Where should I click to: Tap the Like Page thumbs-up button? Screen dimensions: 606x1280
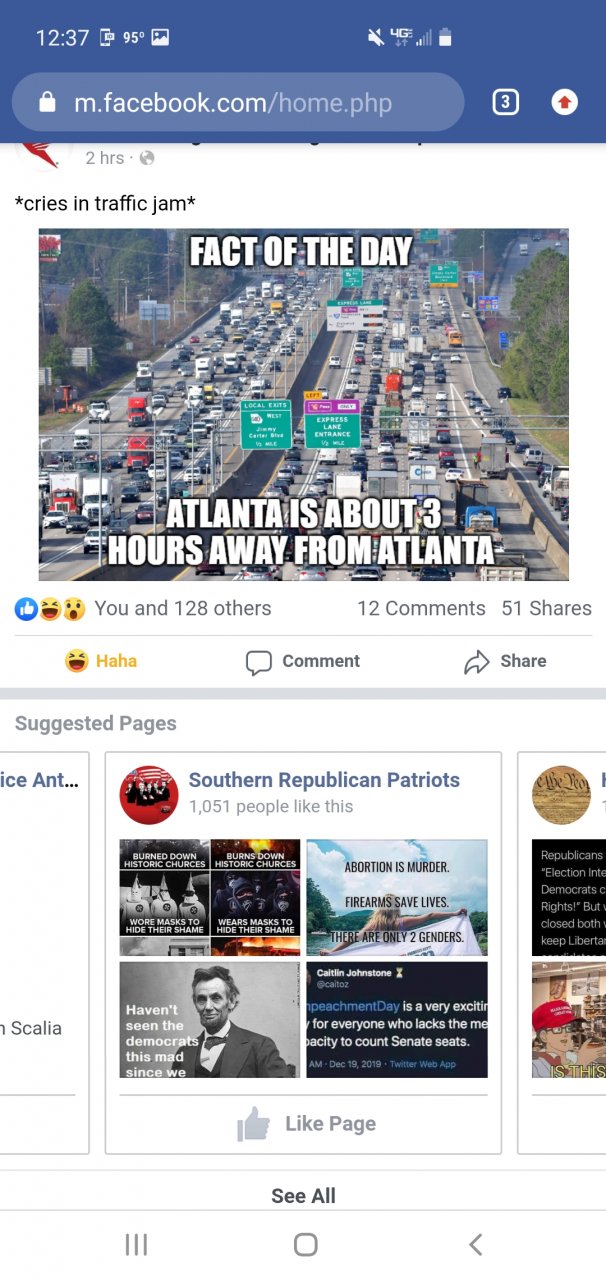(x=306, y=1123)
